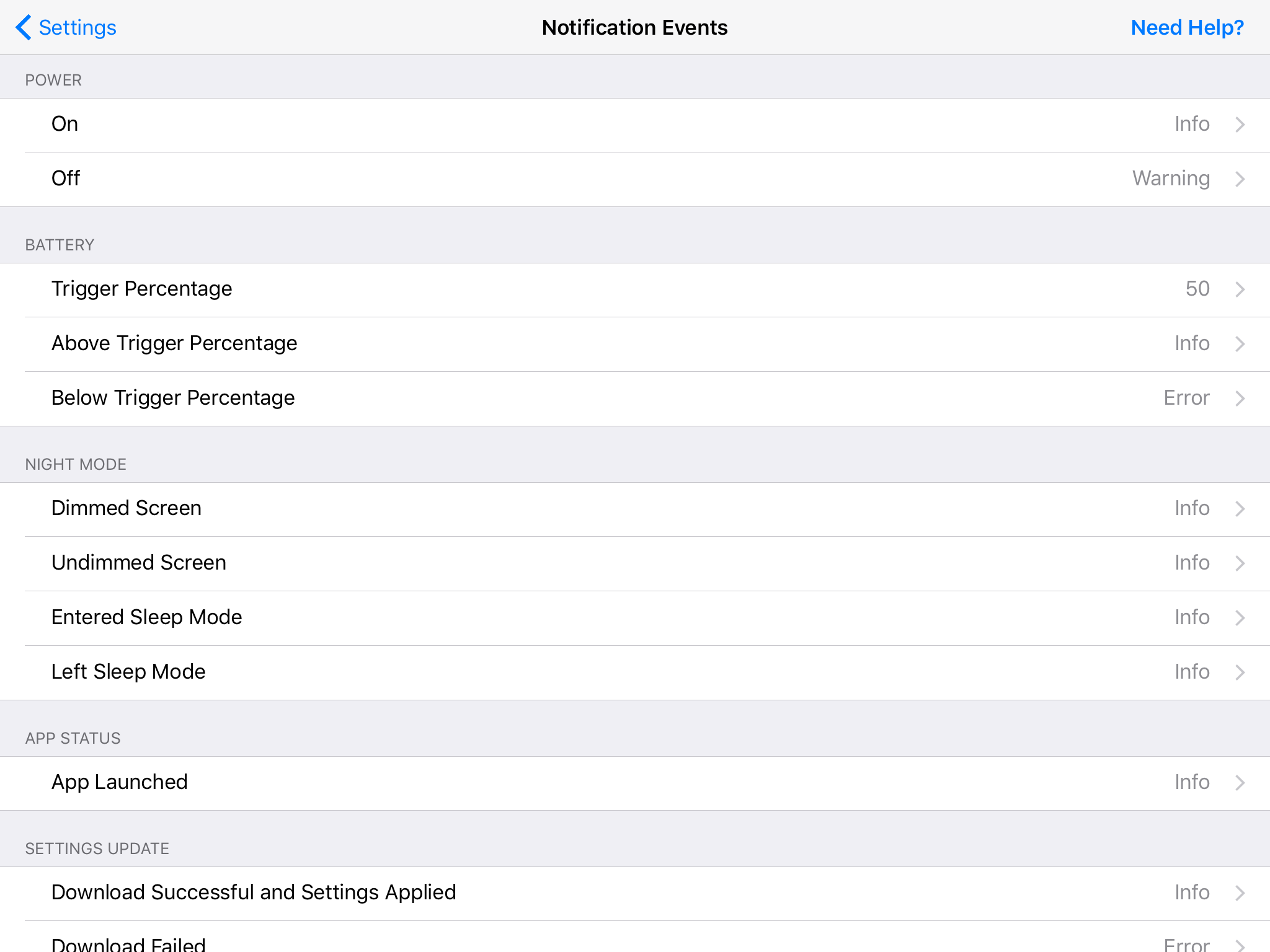Open App Launched notification settings
This screenshot has width=1270, height=952.
pos(1239,782)
